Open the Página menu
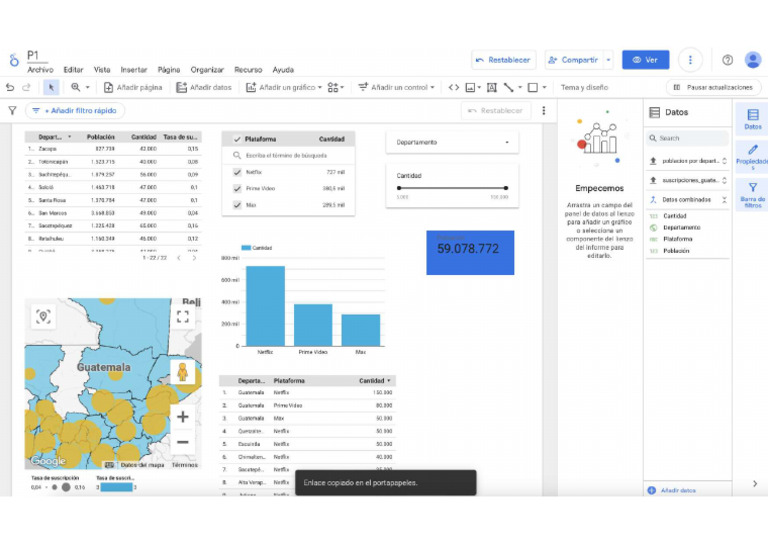Screen dimensions: 768x543 click(x=169, y=70)
